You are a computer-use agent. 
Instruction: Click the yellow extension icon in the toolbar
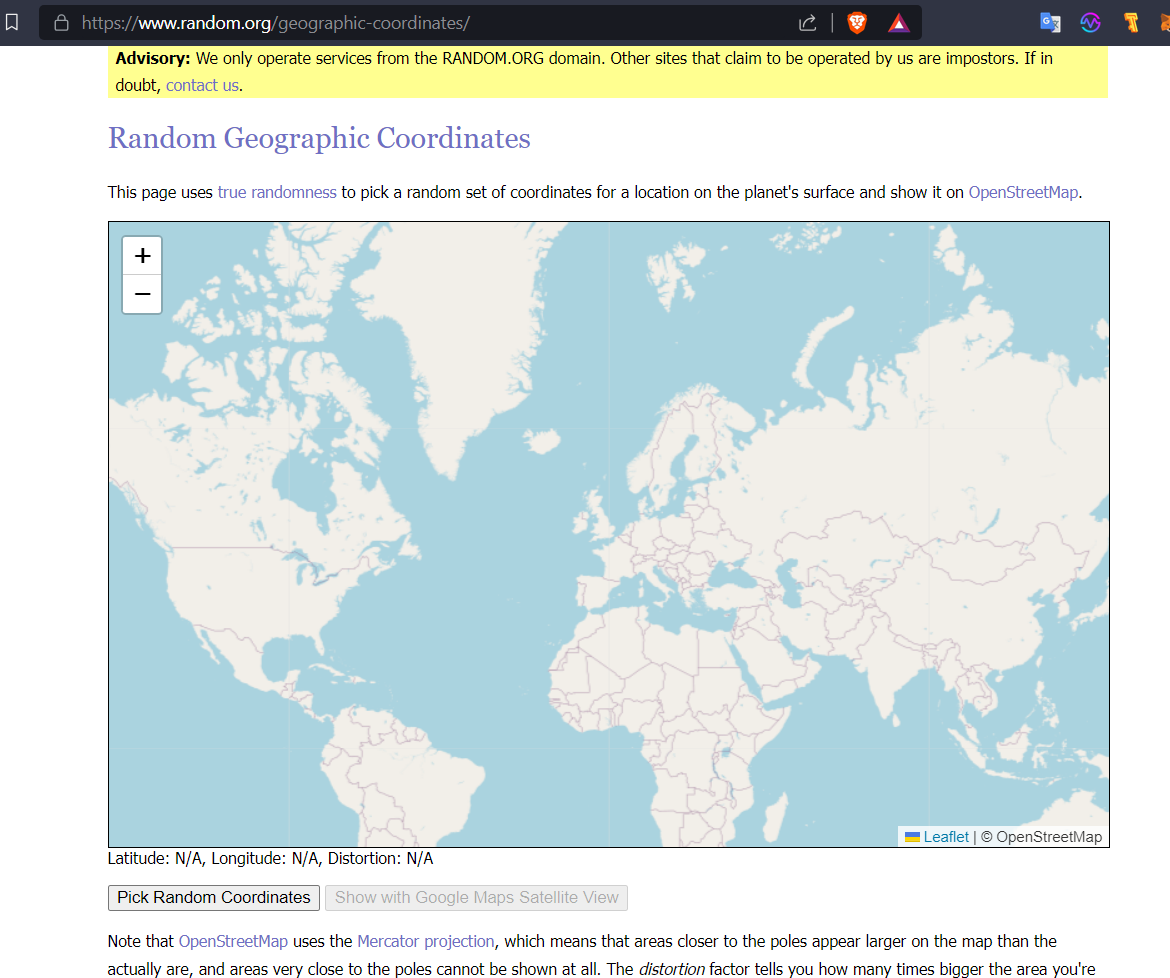tap(1131, 22)
